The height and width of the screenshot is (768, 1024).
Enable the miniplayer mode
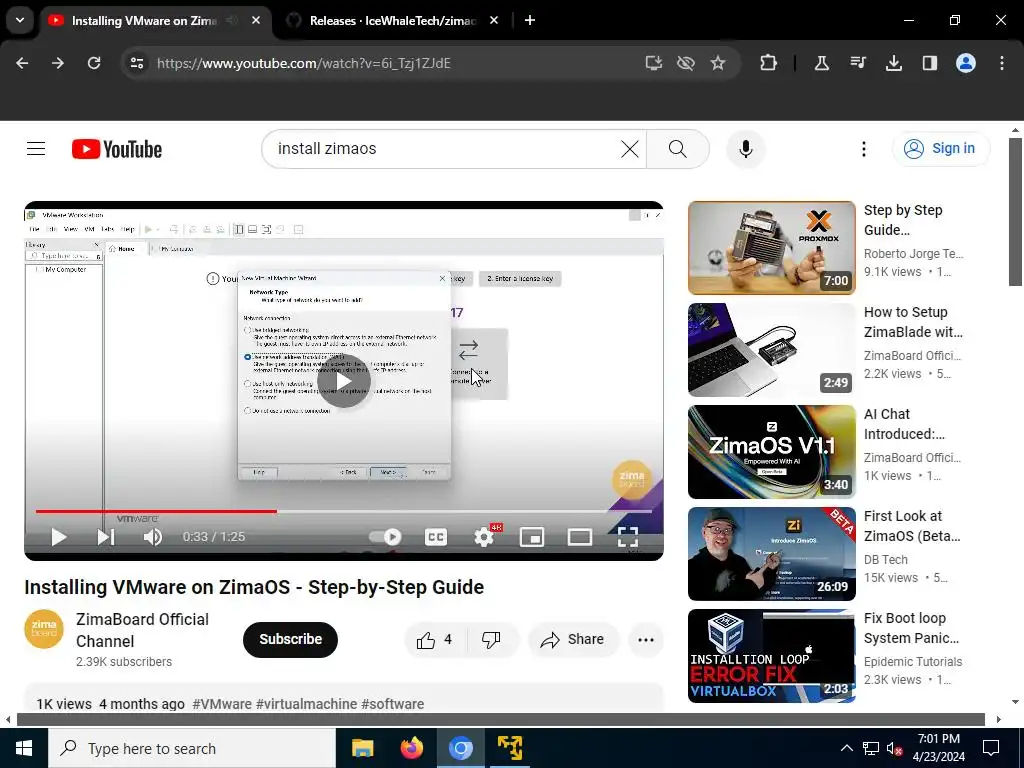tap(532, 537)
